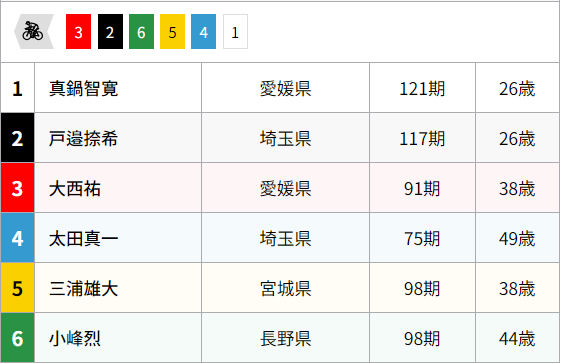
Task: Click the yellow number 5 row marker
Action: coord(18,288)
